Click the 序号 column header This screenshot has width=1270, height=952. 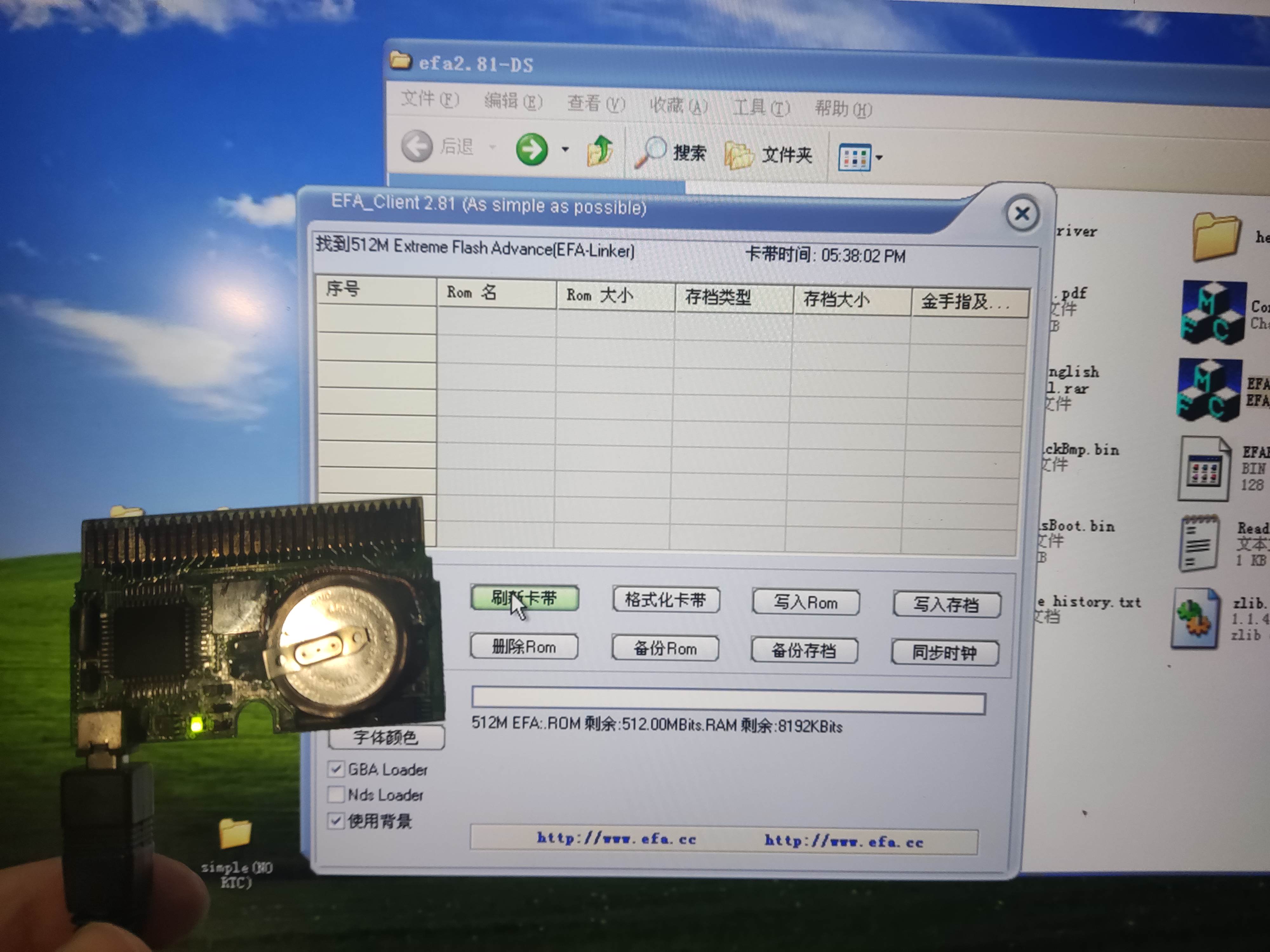coord(376,290)
